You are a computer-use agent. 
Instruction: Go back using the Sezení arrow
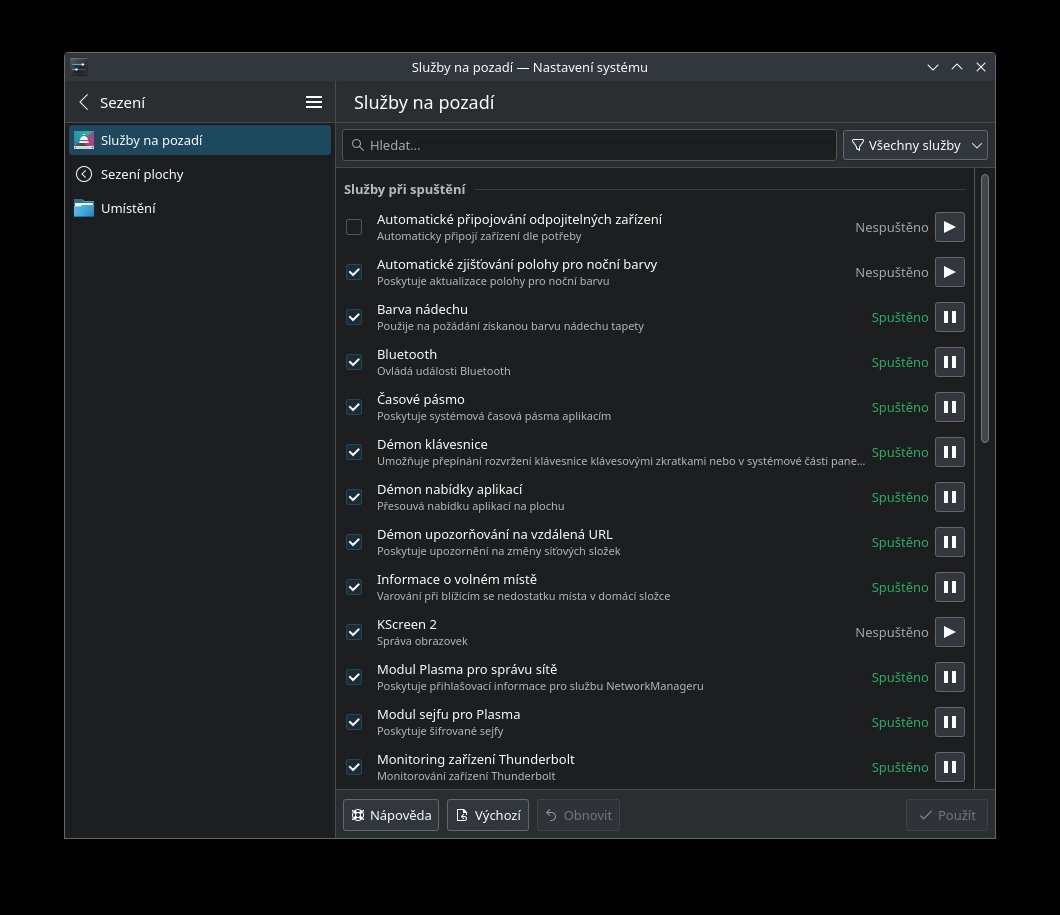[84, 102]
